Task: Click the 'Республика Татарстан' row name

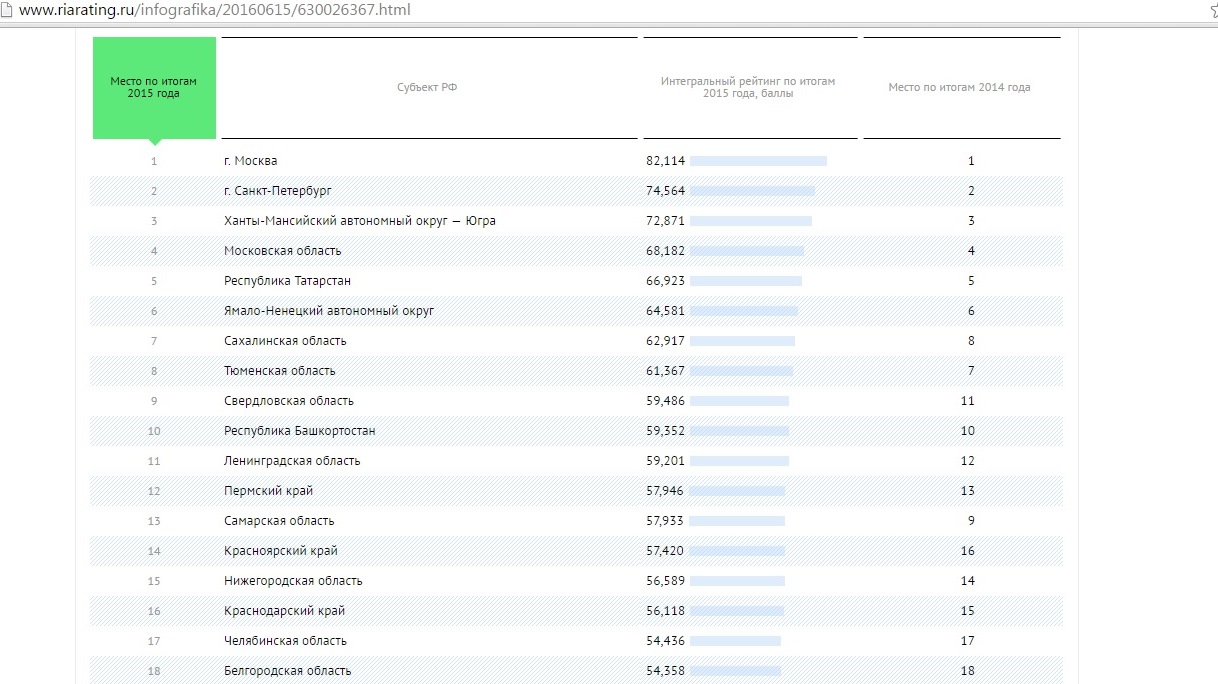Action: [287, 281]
